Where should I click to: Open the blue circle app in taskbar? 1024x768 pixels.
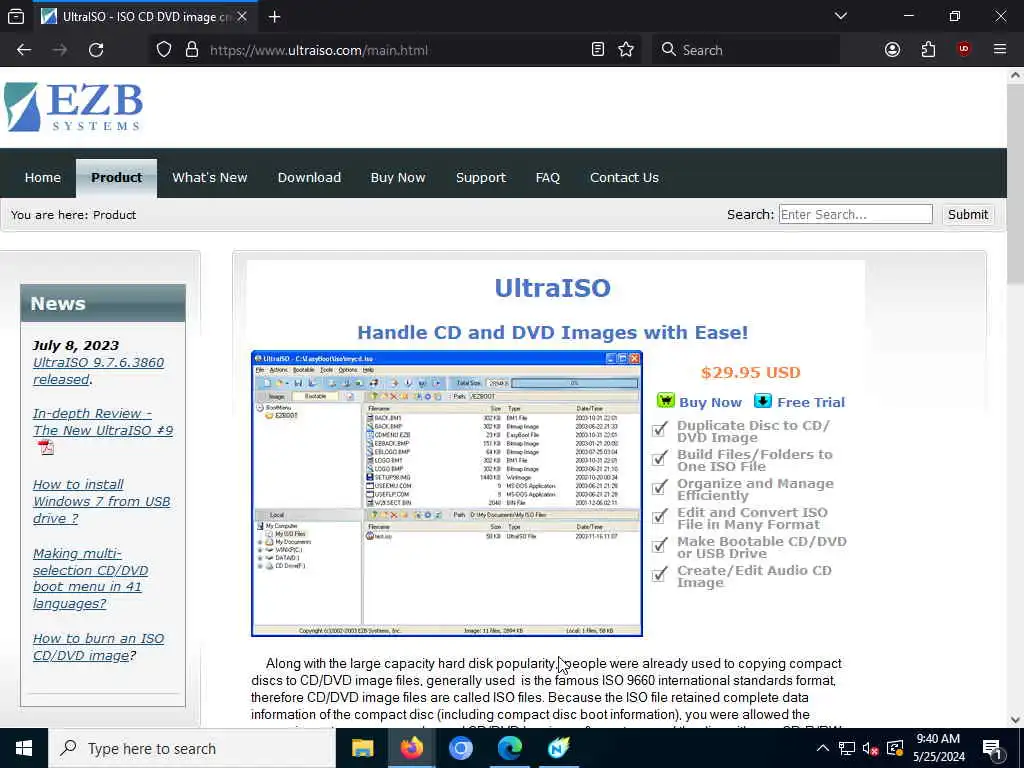(460, 748)
